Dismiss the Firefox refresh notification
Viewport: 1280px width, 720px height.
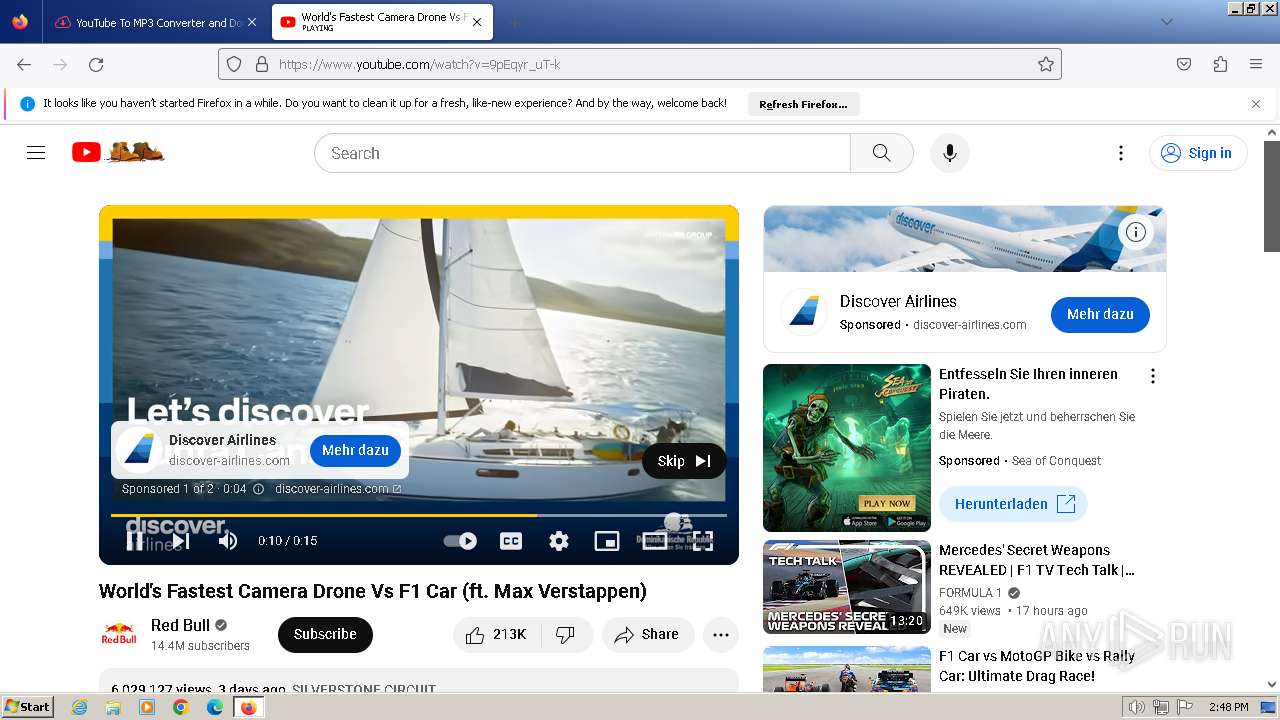[x=1256, y=104]
